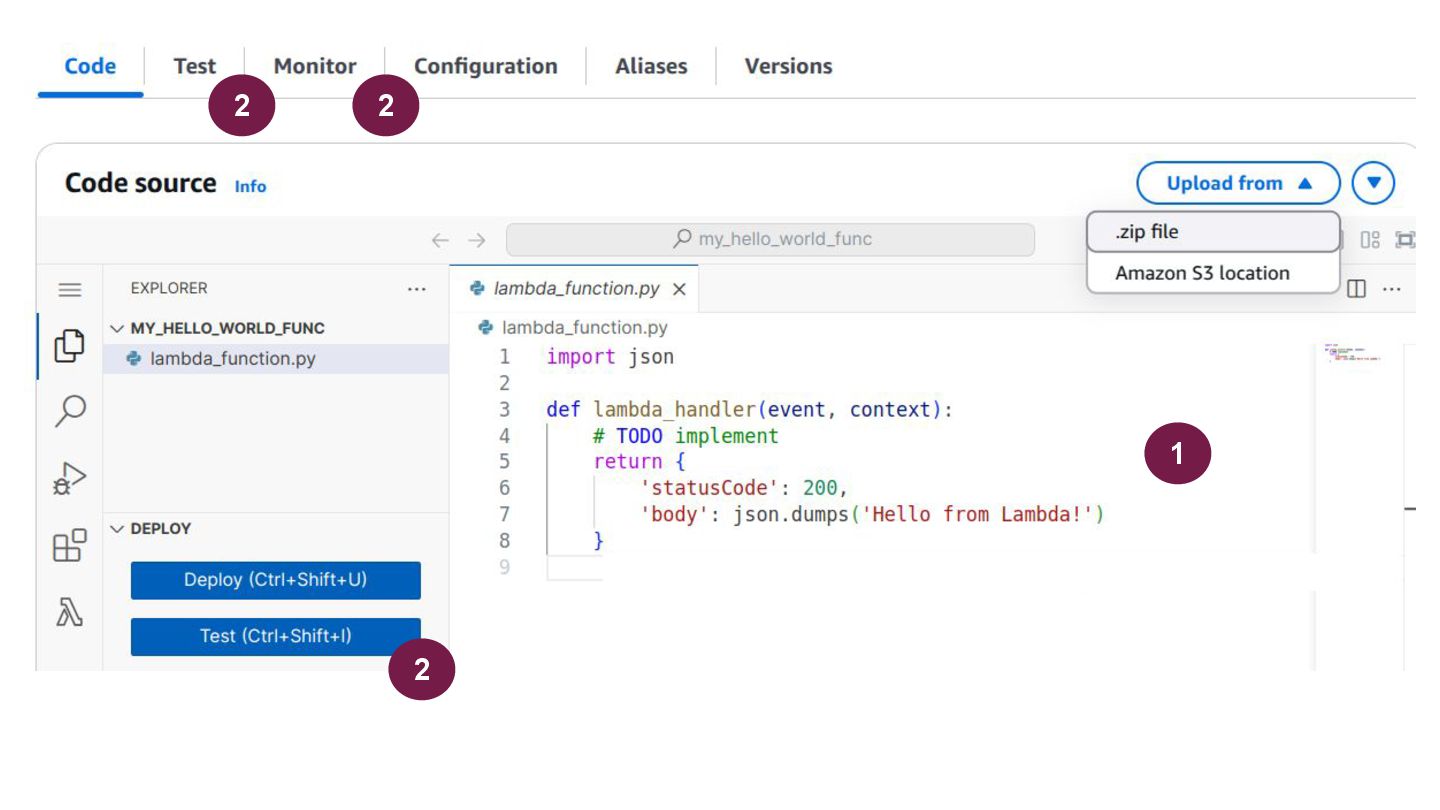
Task: Select the Amazon S3 location option
Action: (1213, 273)
